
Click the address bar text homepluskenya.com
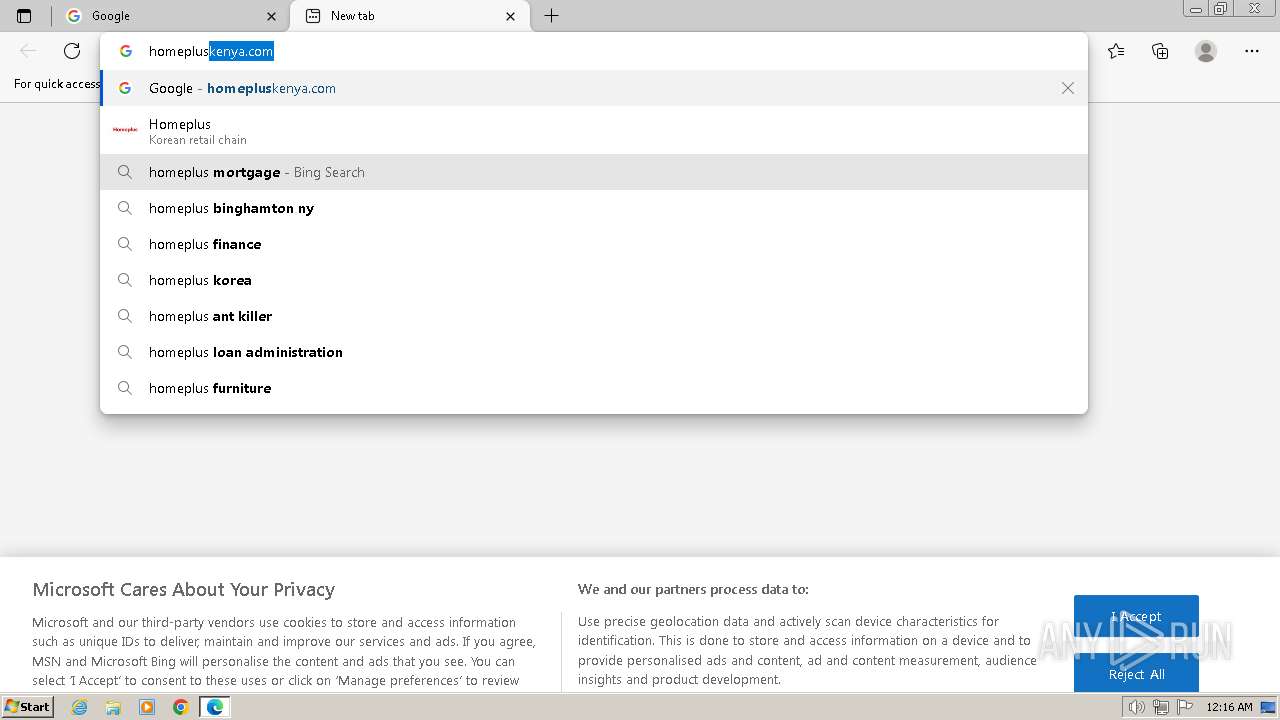tap(211, 51)
